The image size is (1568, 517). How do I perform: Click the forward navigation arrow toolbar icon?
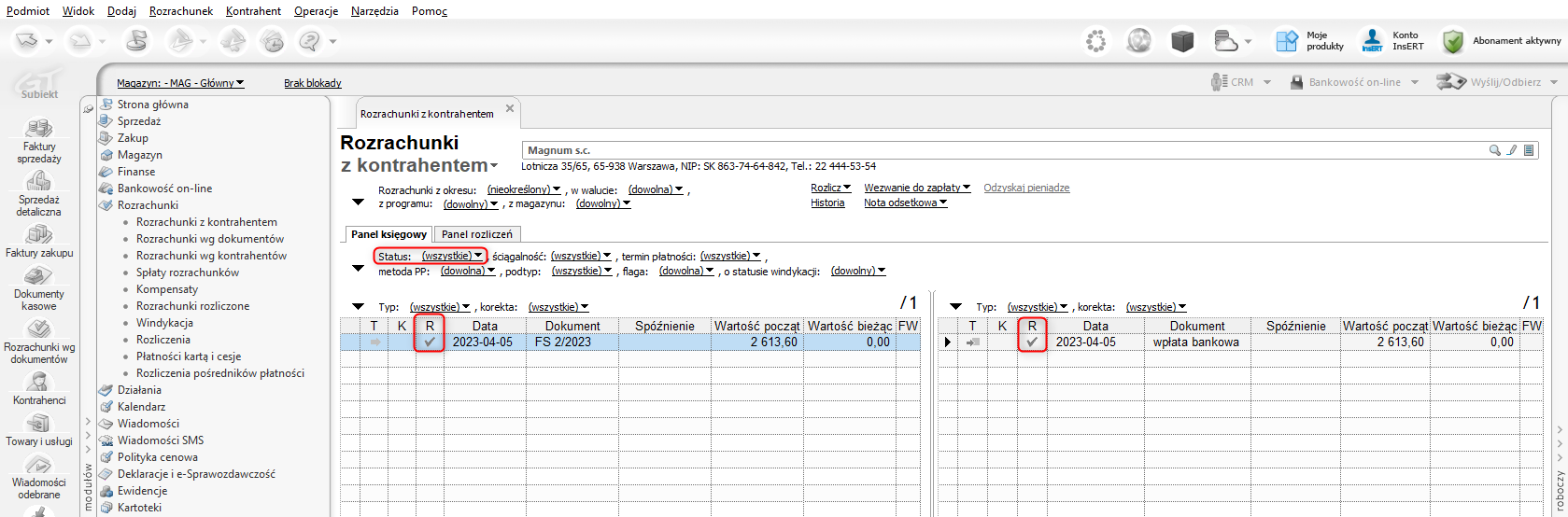pos(81,41)
